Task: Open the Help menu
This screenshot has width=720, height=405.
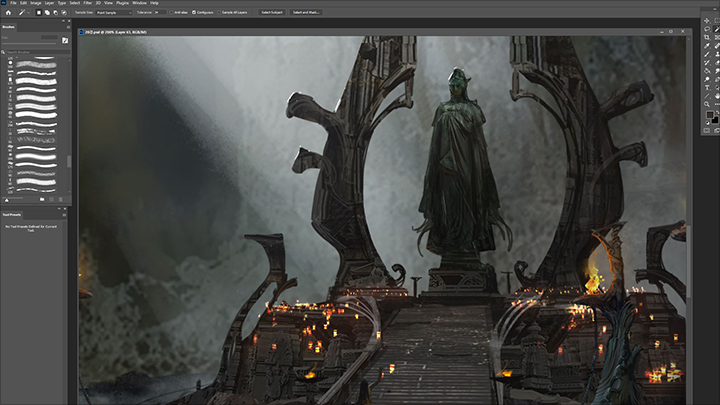Action: click(154, 3)
